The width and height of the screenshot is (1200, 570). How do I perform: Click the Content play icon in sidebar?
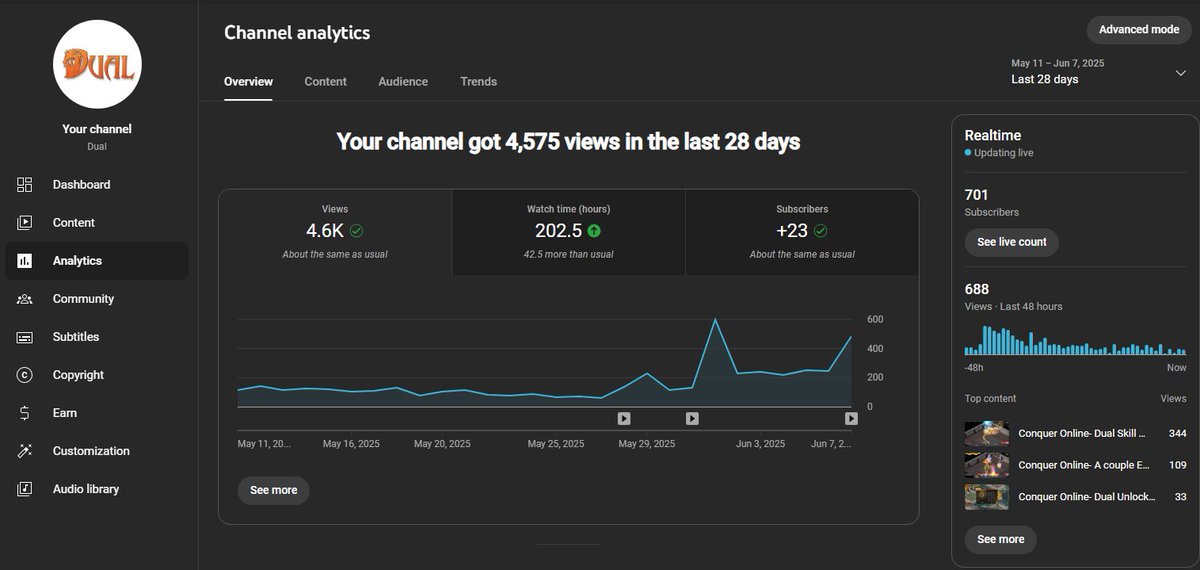coord(25,222)
